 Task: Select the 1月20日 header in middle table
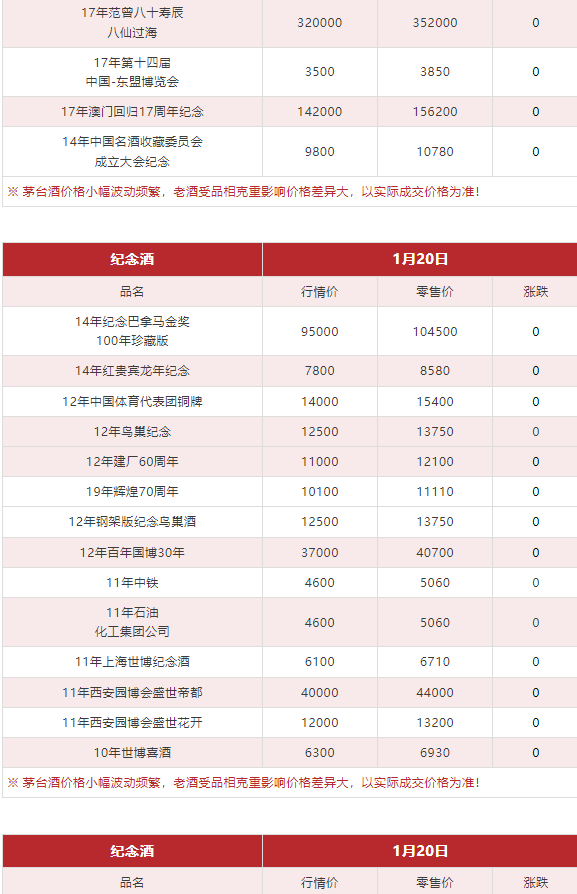(x=420, y=259)
